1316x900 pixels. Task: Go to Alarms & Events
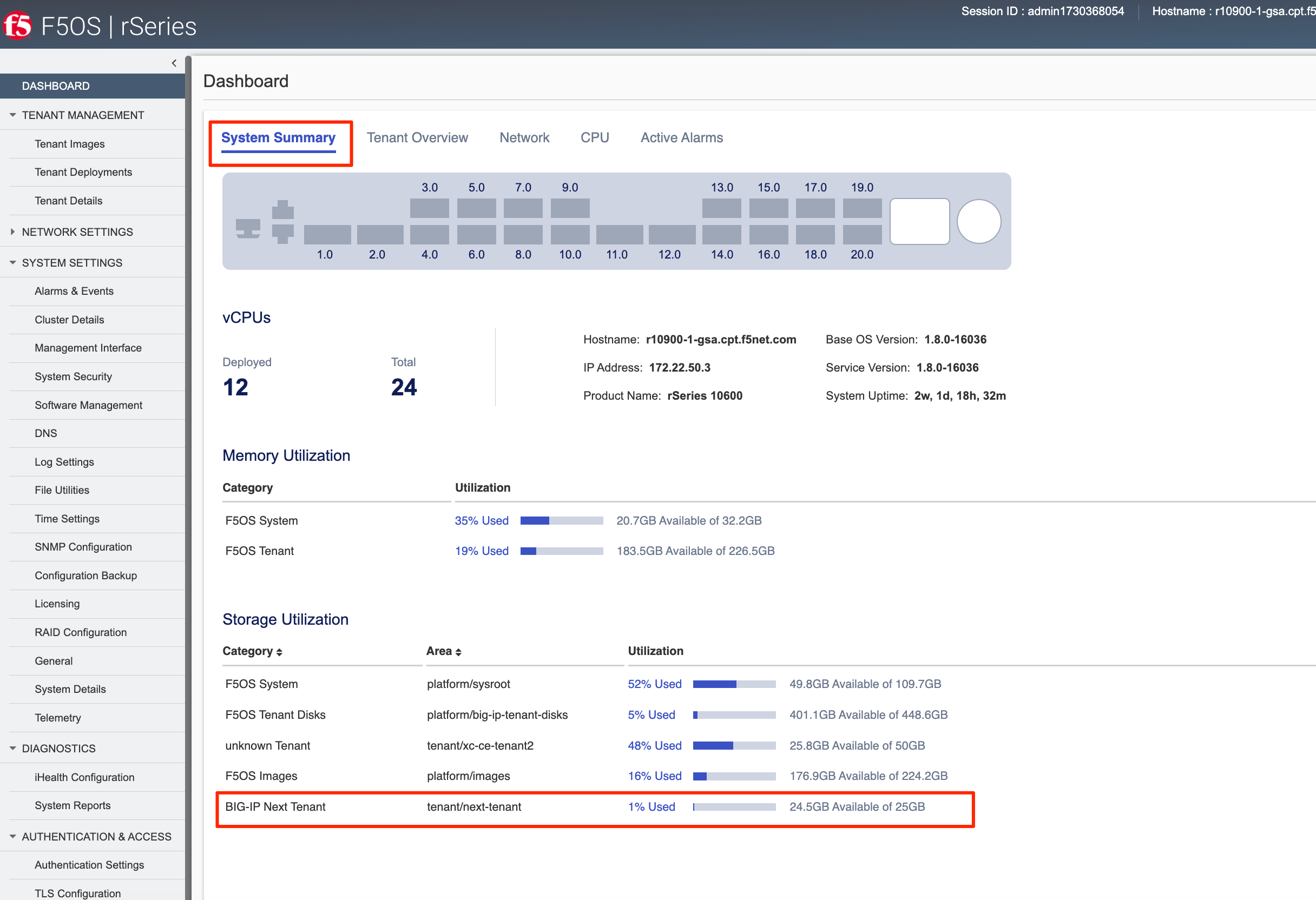[74, 291]
